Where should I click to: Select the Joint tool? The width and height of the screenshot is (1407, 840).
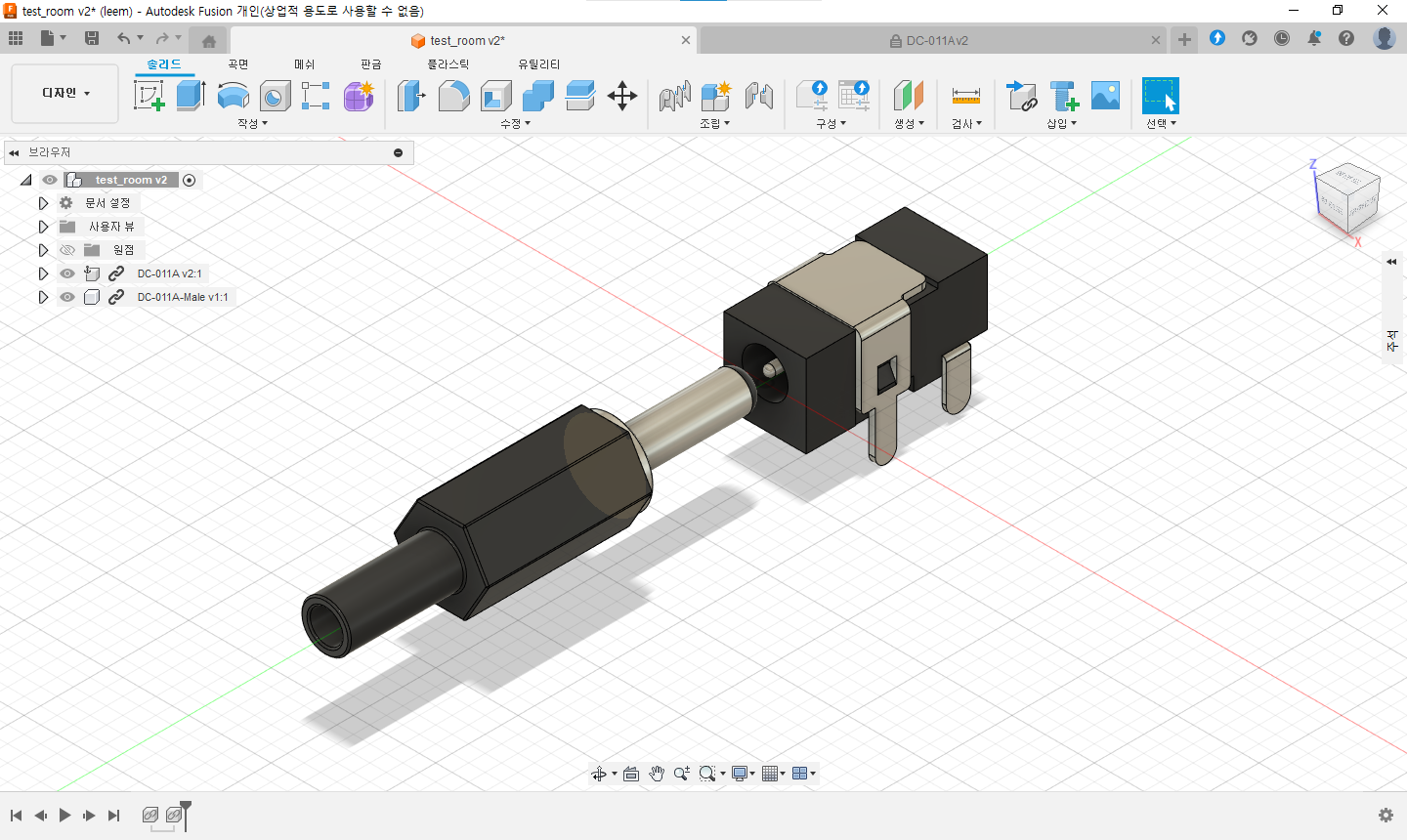click(x=674, y=96)
